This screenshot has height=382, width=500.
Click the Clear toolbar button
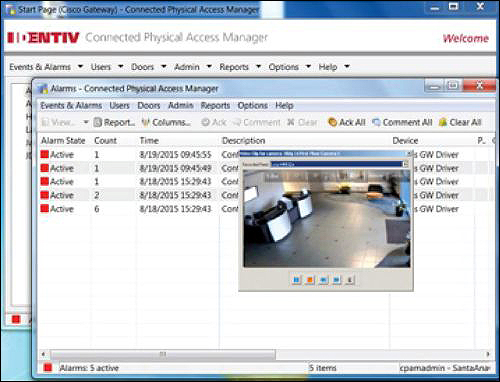pos(302,123)
